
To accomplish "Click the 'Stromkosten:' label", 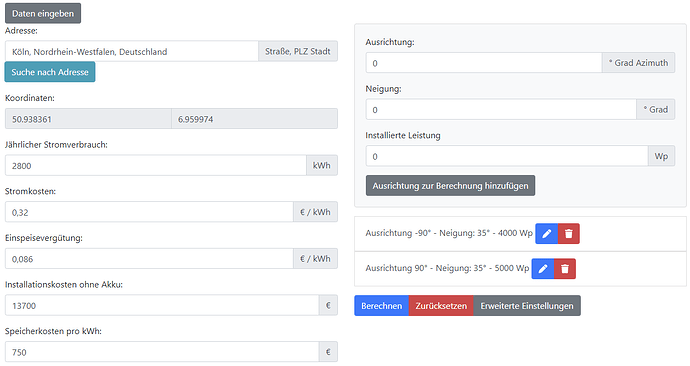I will 30,191.
